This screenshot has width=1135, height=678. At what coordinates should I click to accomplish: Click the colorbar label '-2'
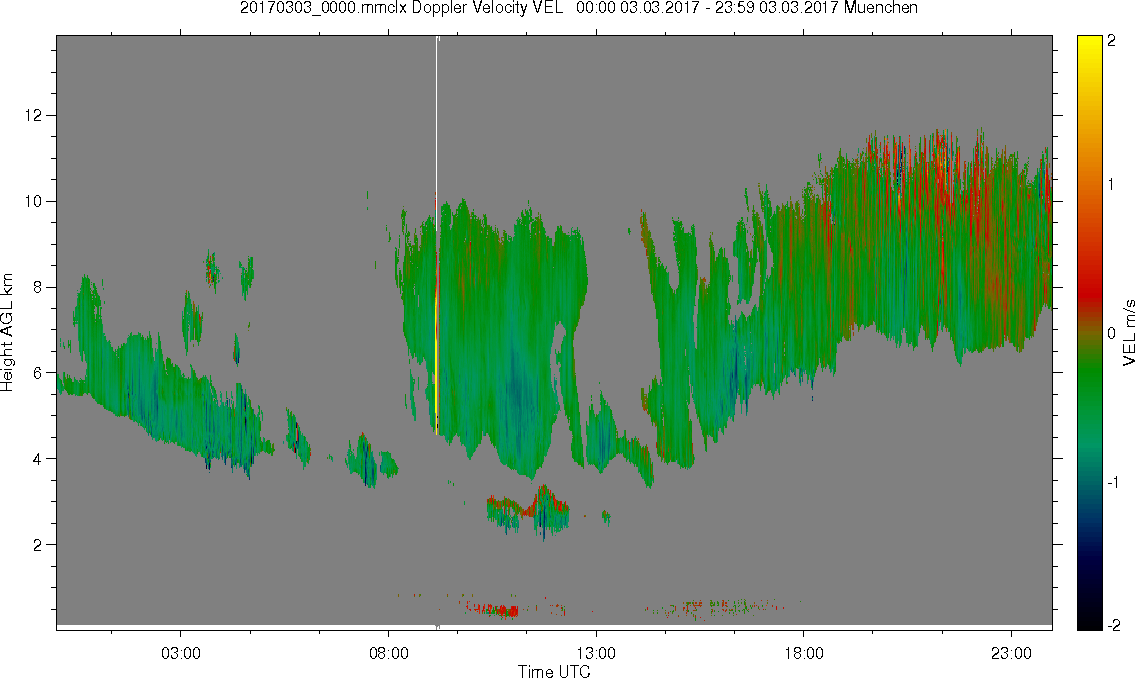1113,625
